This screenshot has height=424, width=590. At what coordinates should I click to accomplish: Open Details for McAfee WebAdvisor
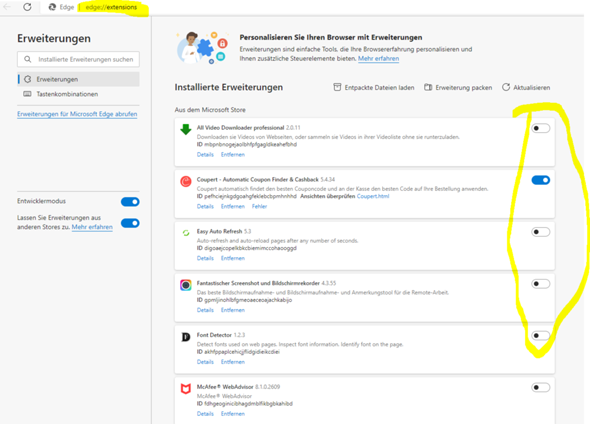point(205,414)
